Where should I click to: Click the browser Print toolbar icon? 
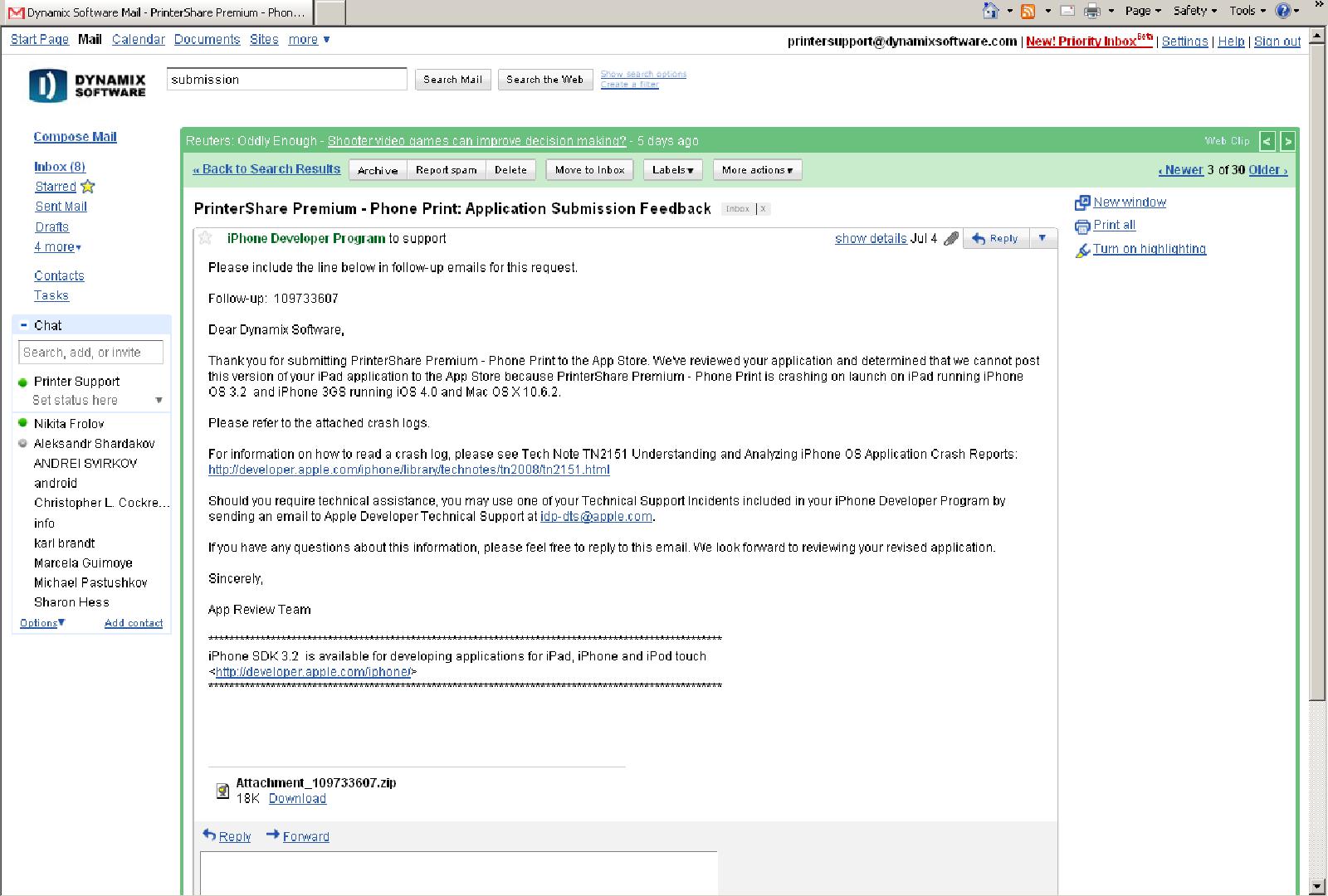1092,11
